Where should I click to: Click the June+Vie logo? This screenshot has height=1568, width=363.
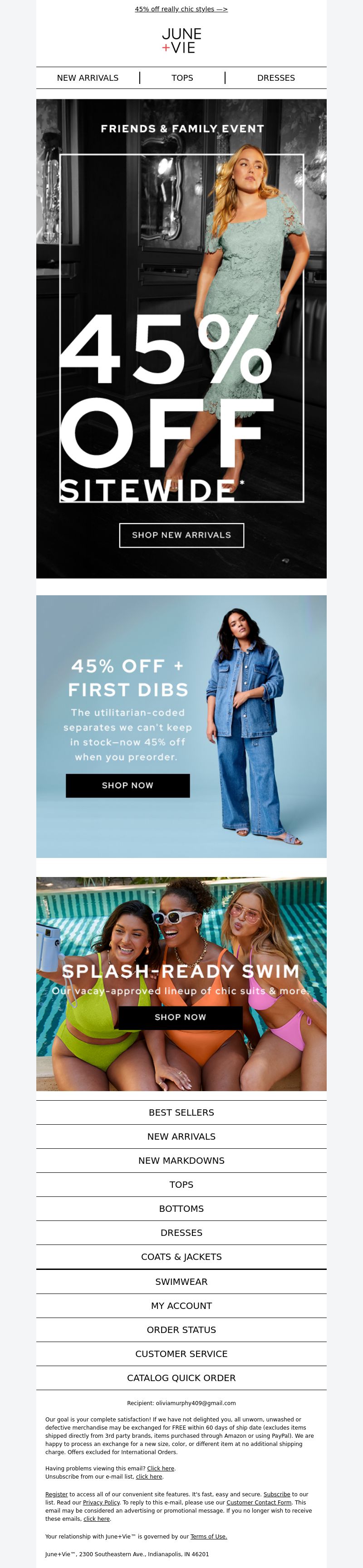pyautogui.click(x=181, y=41)
